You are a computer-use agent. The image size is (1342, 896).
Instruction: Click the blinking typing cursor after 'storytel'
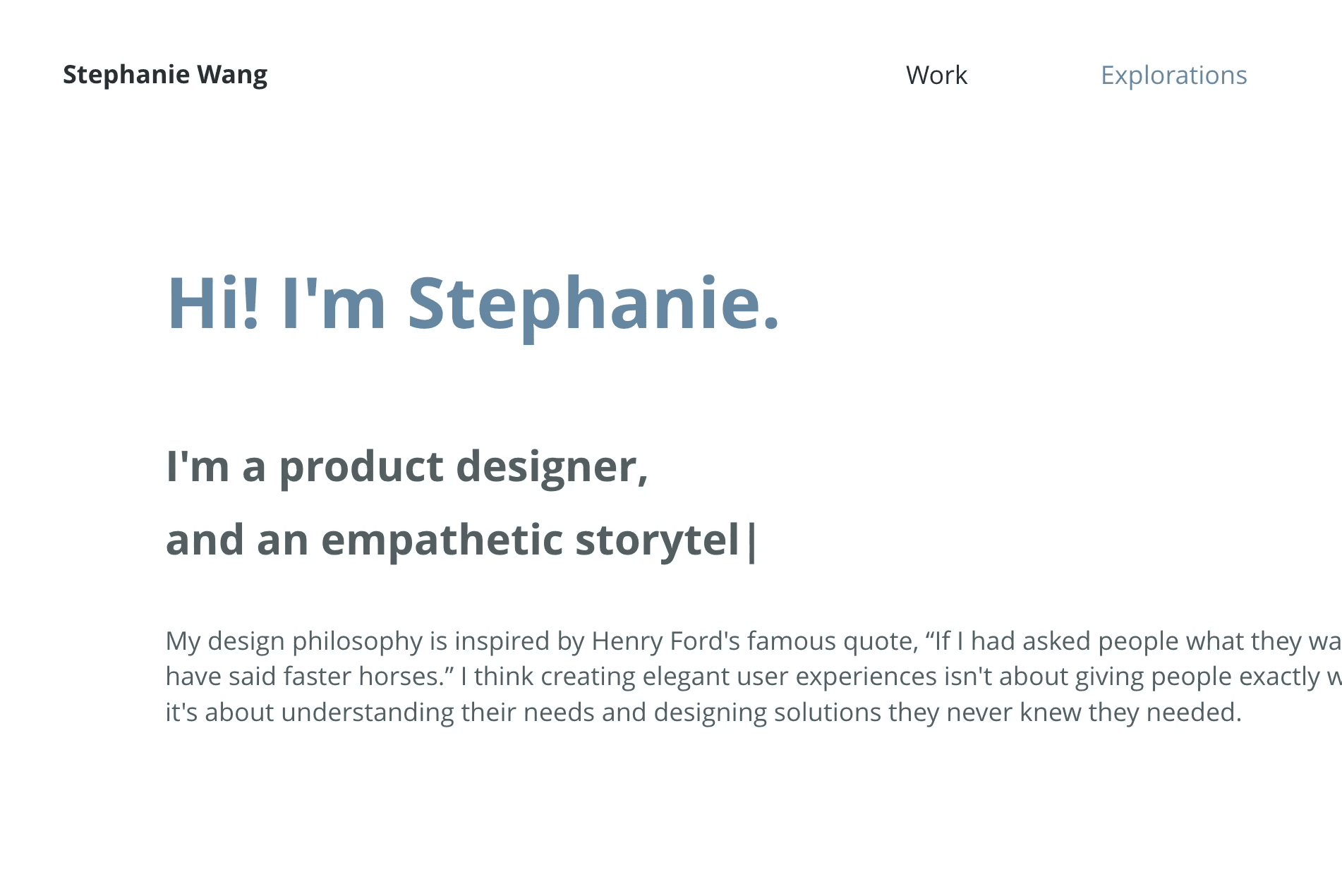pos(750,541)
